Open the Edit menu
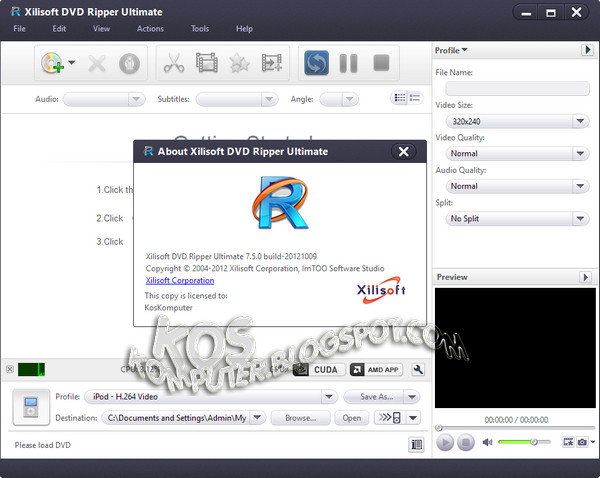 pos(59,29)
